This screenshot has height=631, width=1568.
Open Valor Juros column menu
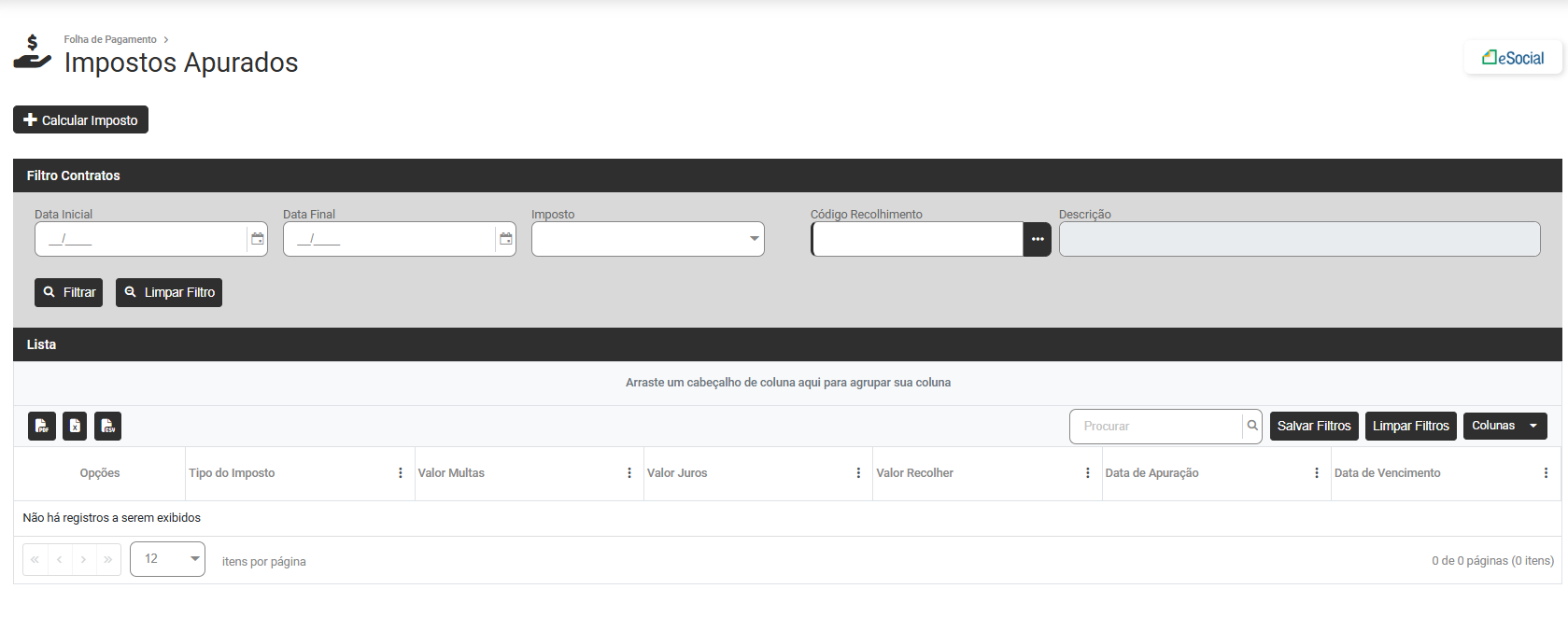[858, 473]
